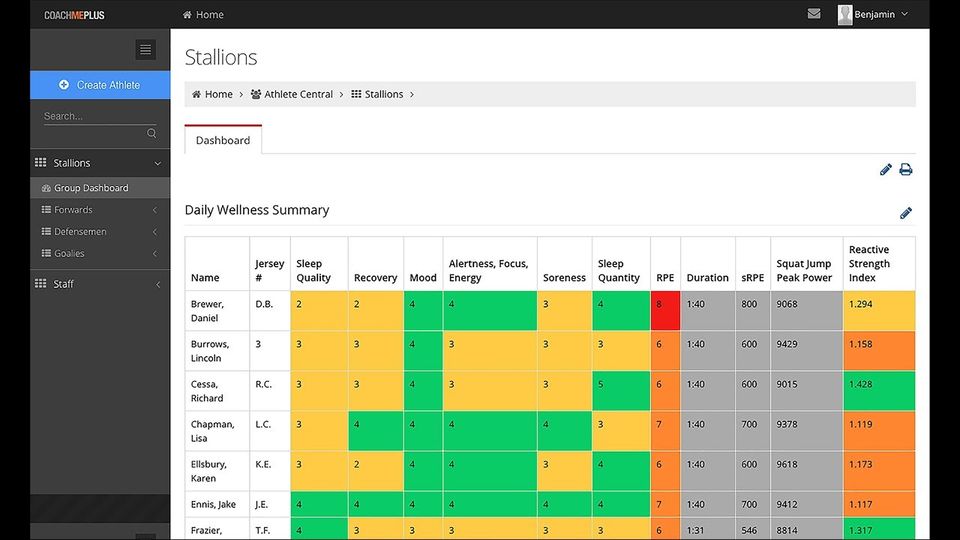Click the dashboard edit pencil icon
Image resolution: width=960 pixels, height=540 pixels.
tap(885, 170)
